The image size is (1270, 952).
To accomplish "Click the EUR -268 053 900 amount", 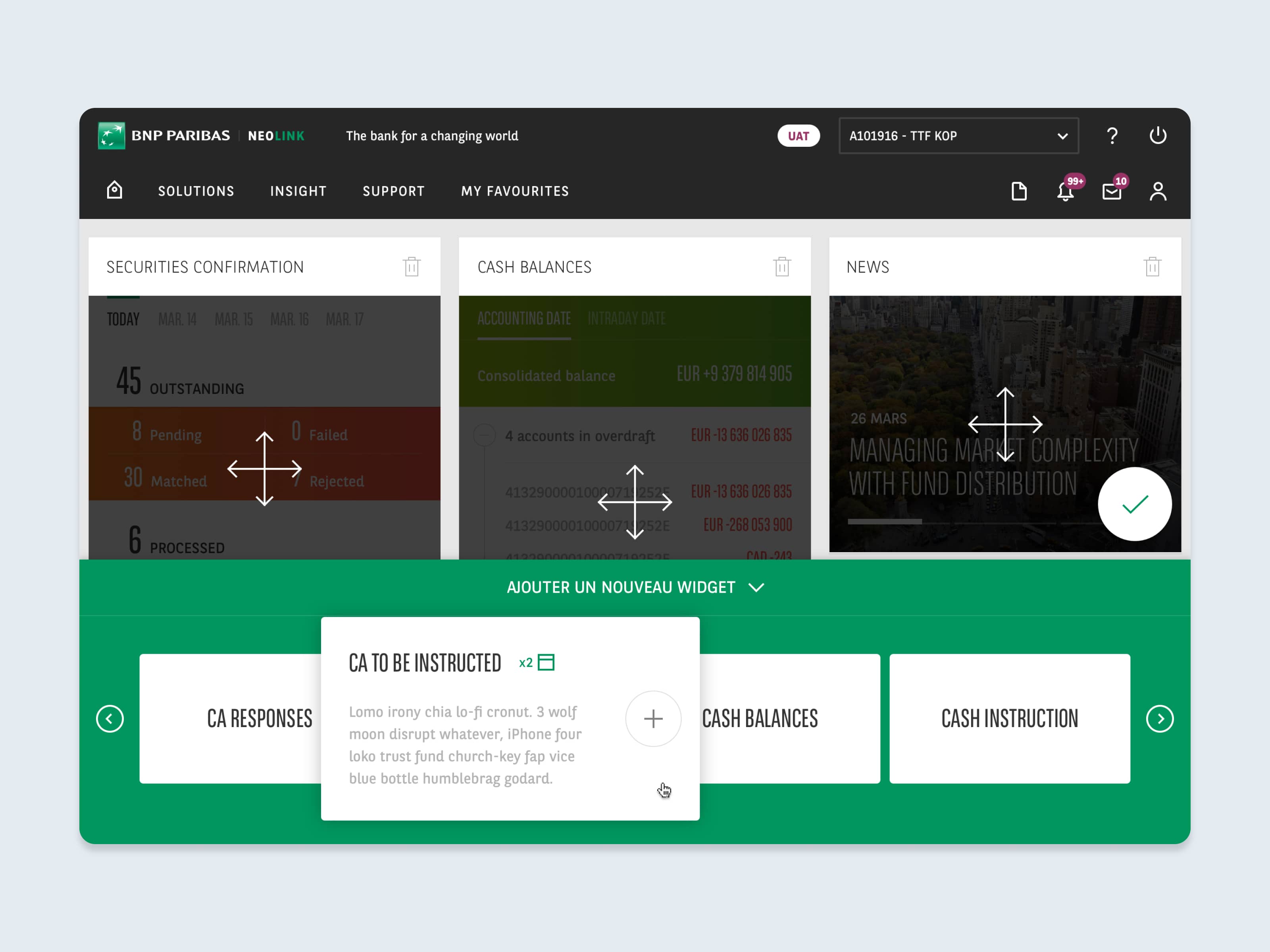I will 748,524.
